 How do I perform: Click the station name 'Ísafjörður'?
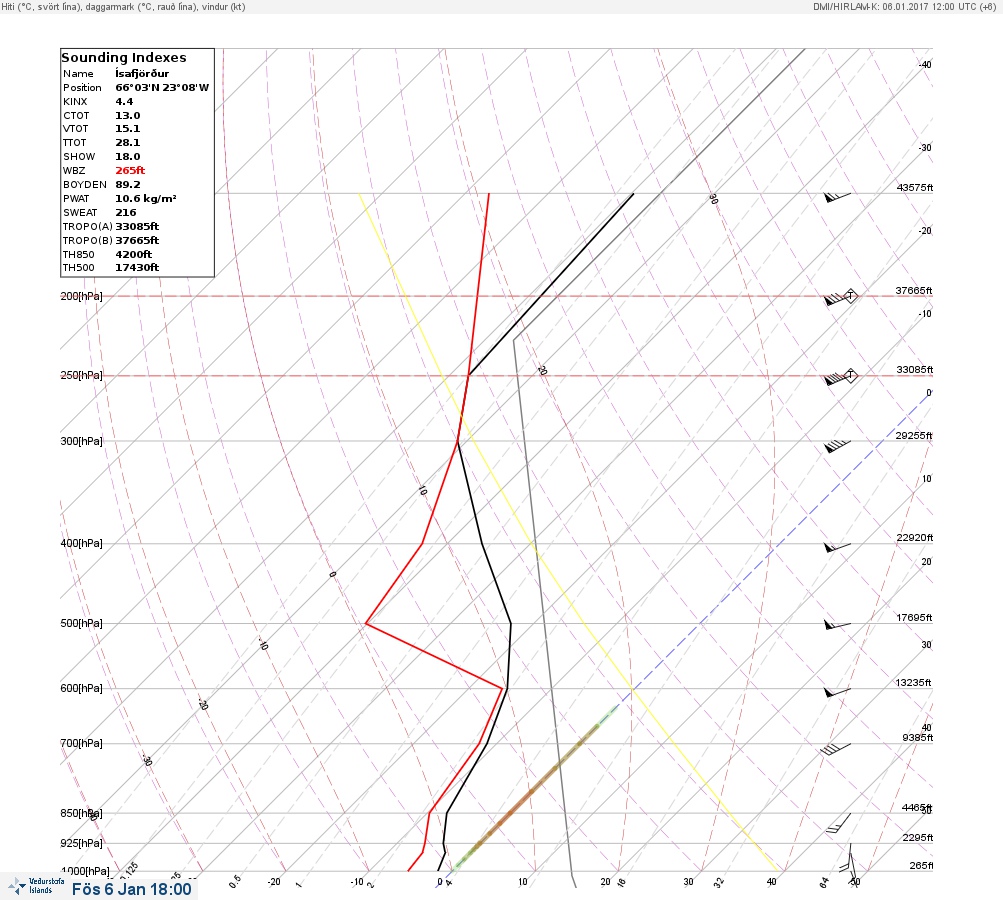pyautogui.click(x=142, y=74)
